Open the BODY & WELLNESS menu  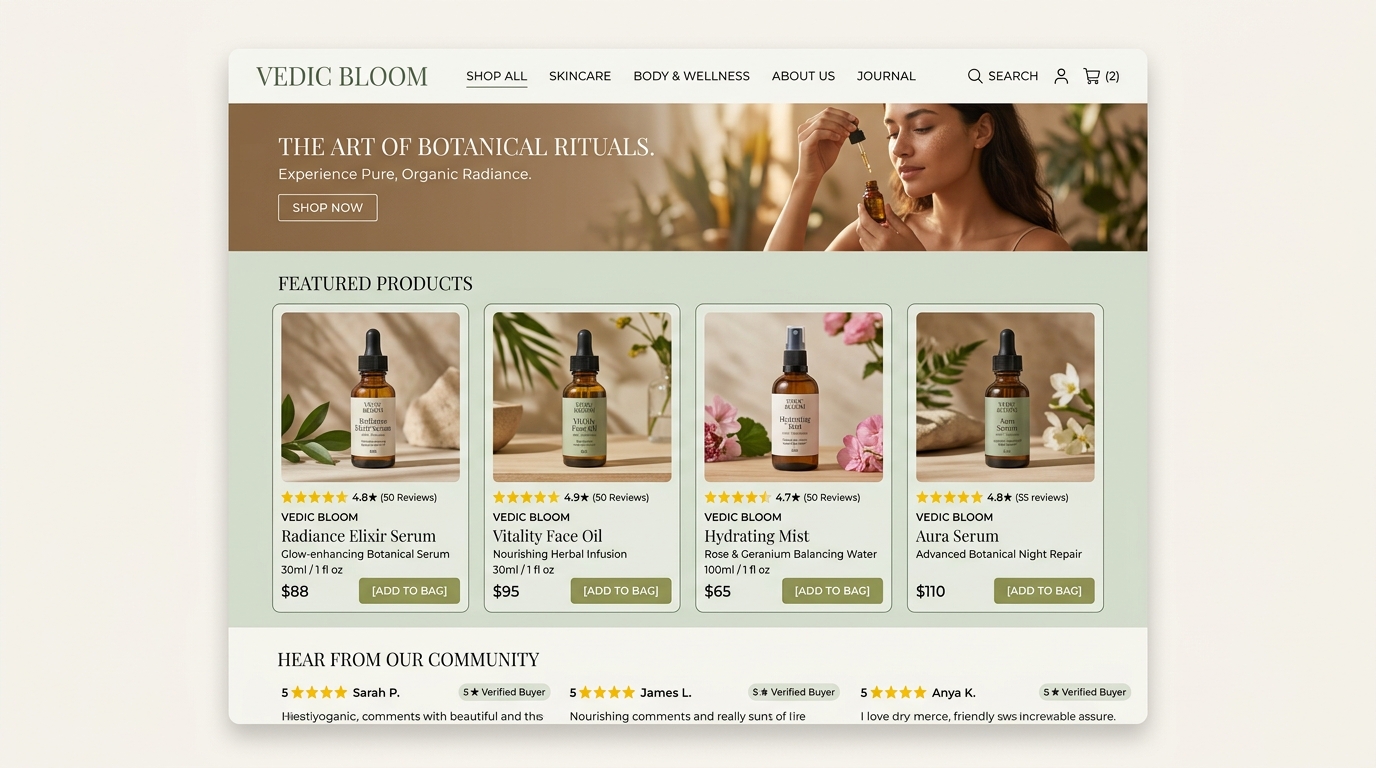pyautogui.click(x=691, y=76)
